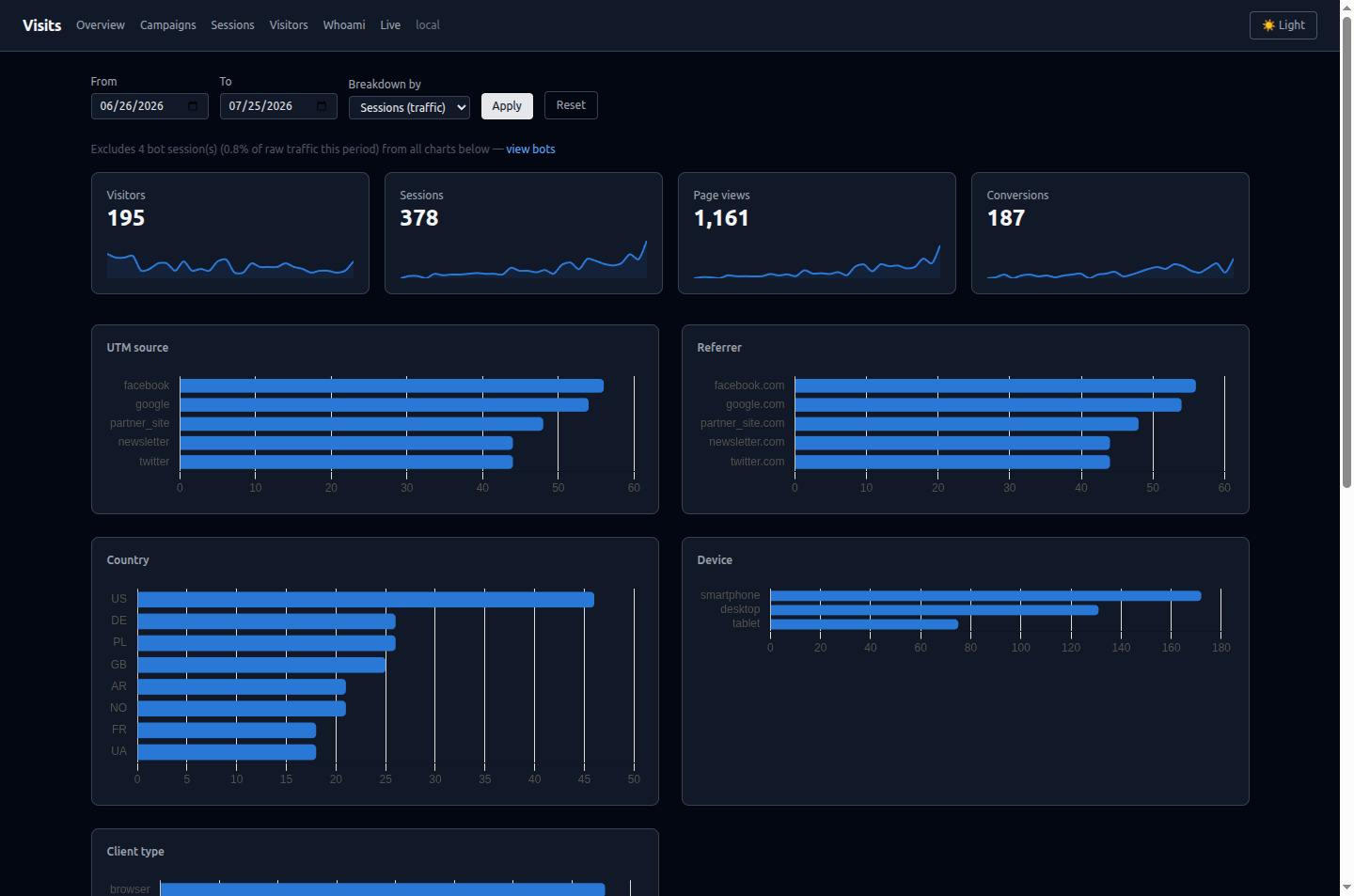Select the Live nav link
Screen dimensions: 1354x896
click(x=390, y=25)
